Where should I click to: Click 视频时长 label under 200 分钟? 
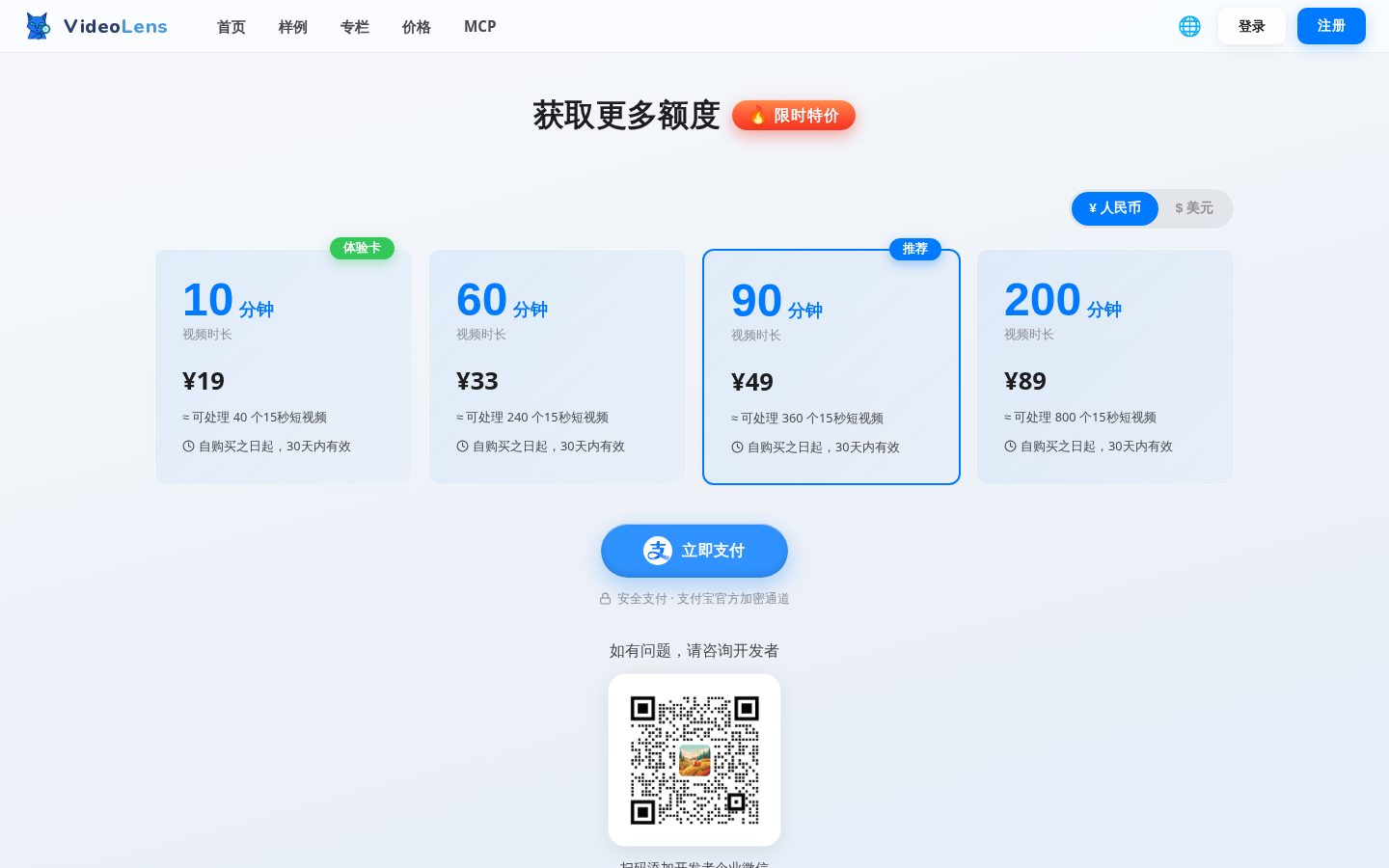pyautogui.click(x=1029, y=335)
